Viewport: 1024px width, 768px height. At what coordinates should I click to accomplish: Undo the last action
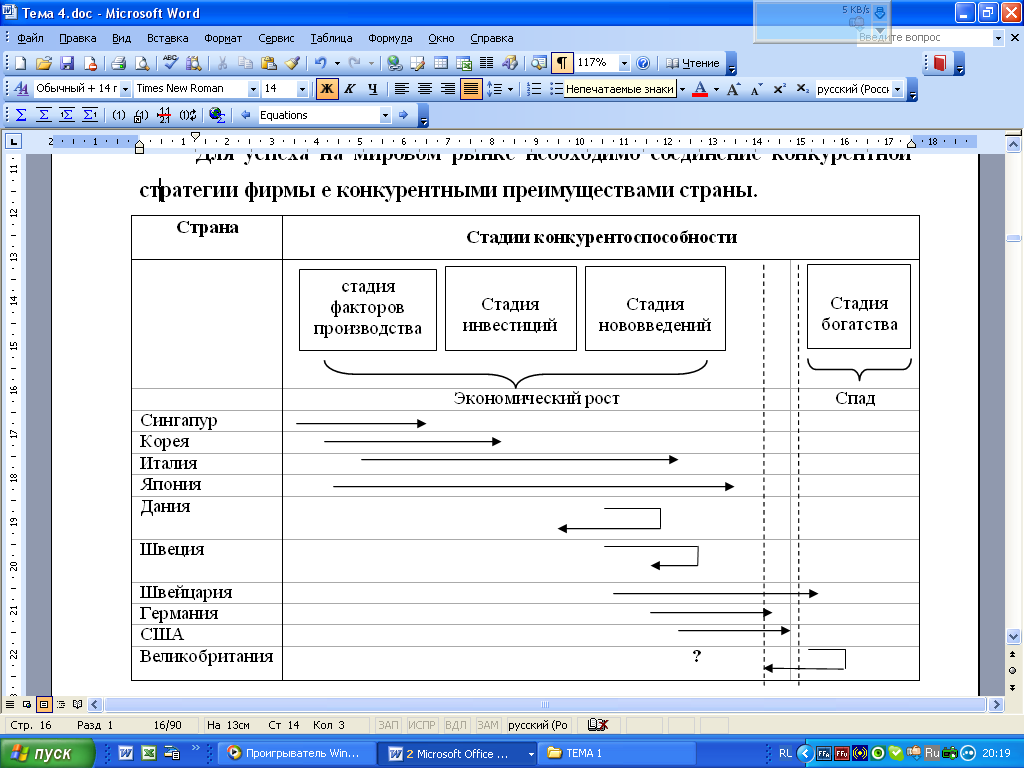[x=321, y=63]
